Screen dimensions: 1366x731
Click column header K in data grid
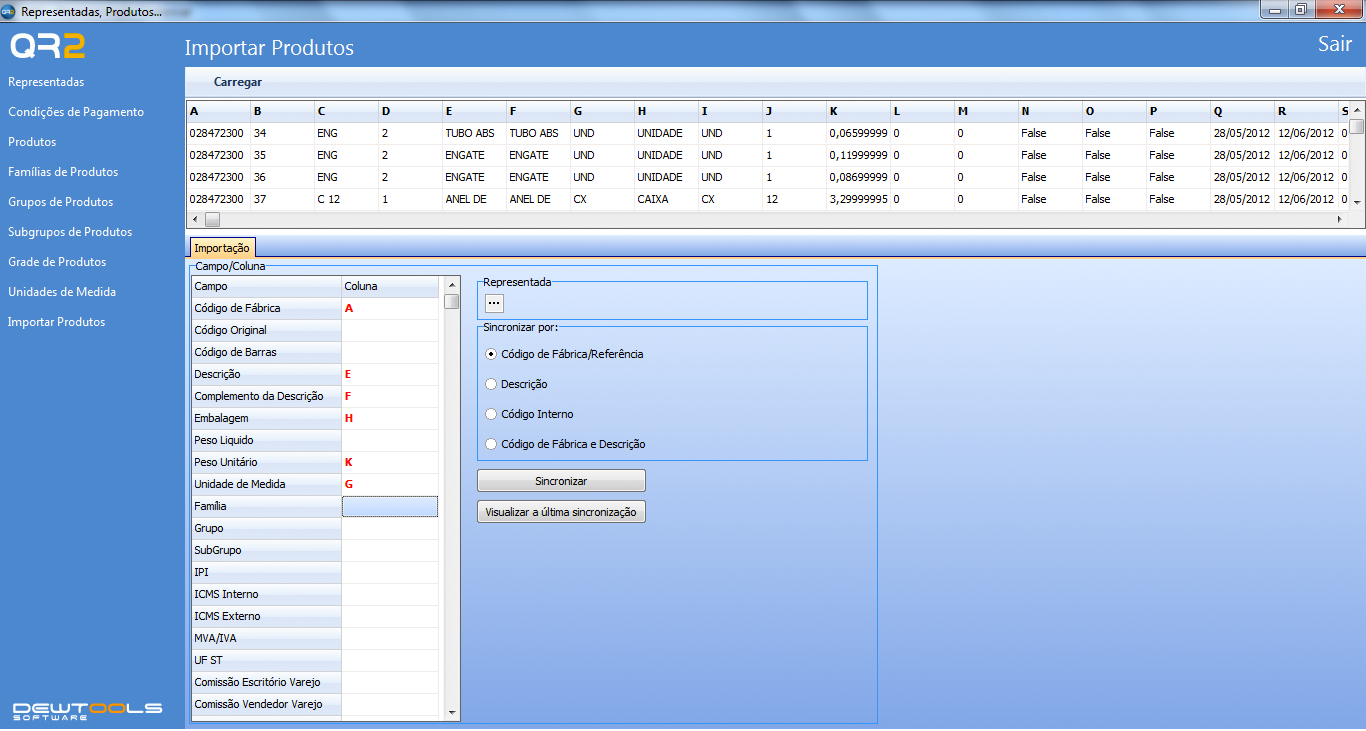coord(858,111)
